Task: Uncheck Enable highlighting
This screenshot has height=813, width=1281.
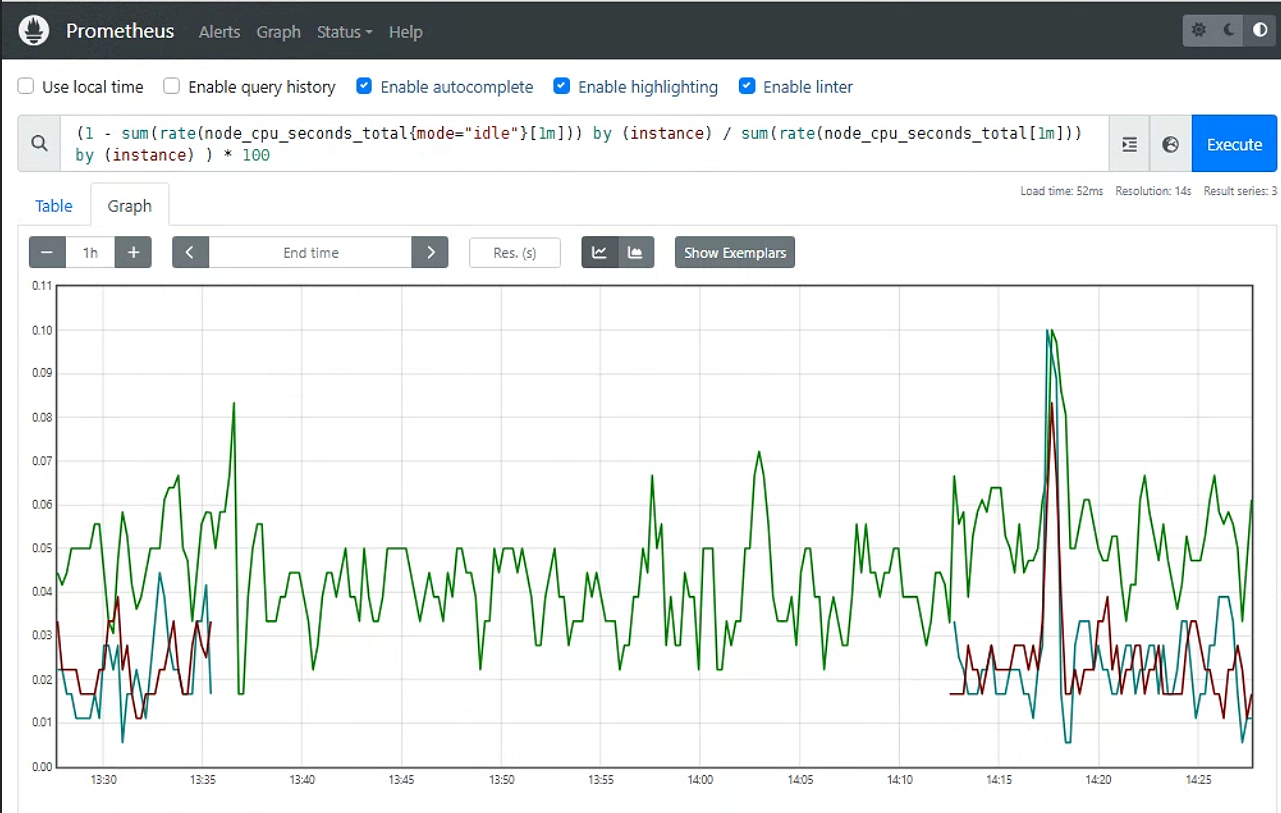Action: click(x=562, y=87)
